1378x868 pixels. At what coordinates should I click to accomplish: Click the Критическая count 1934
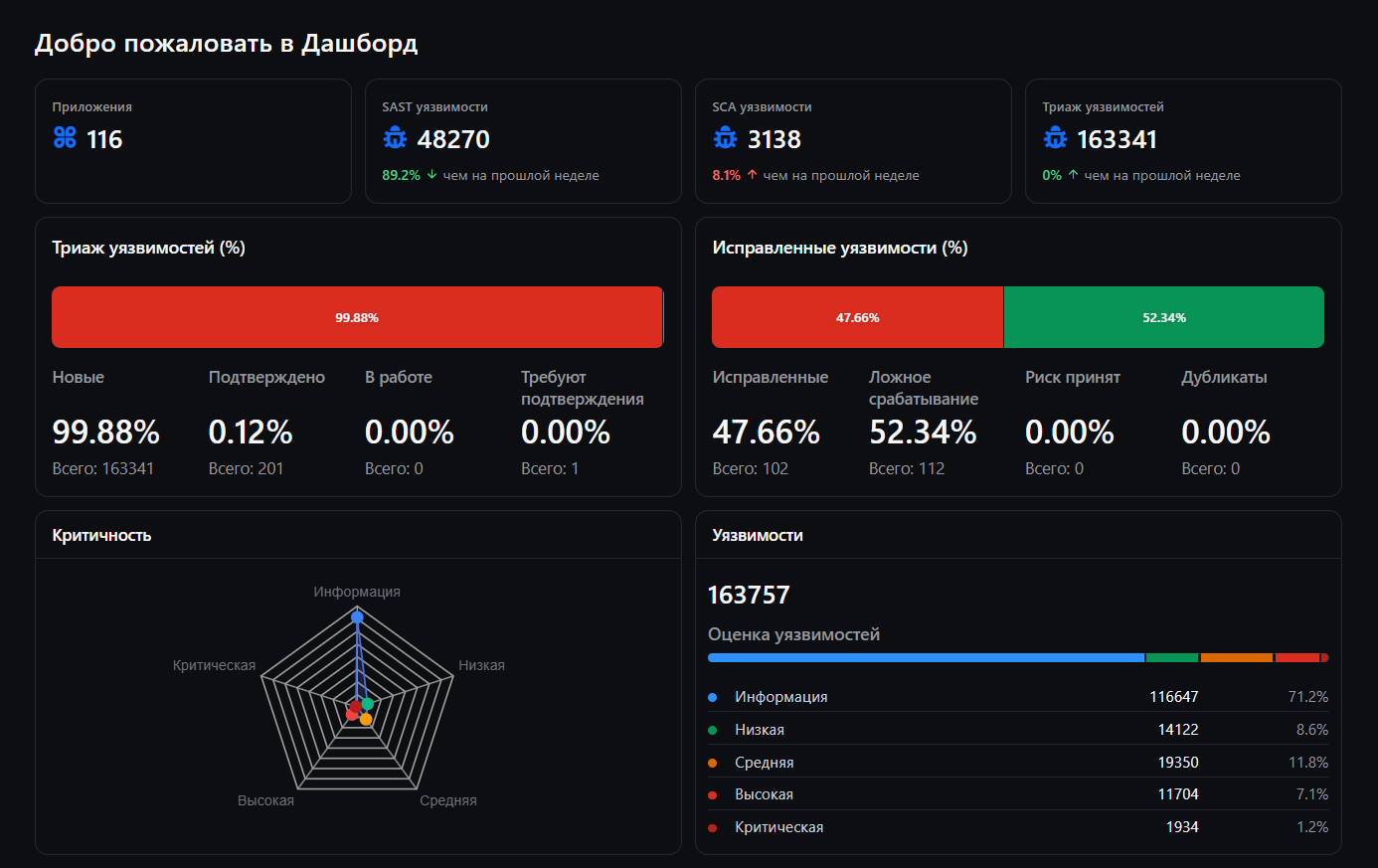1182,827
